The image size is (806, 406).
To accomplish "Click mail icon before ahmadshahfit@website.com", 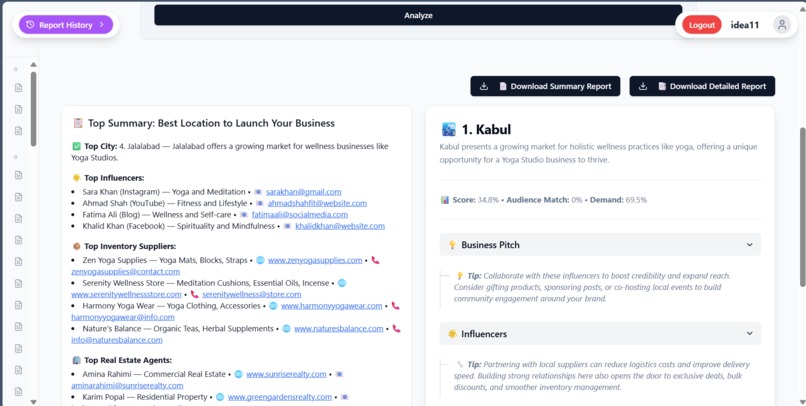I will pos(260,203).
